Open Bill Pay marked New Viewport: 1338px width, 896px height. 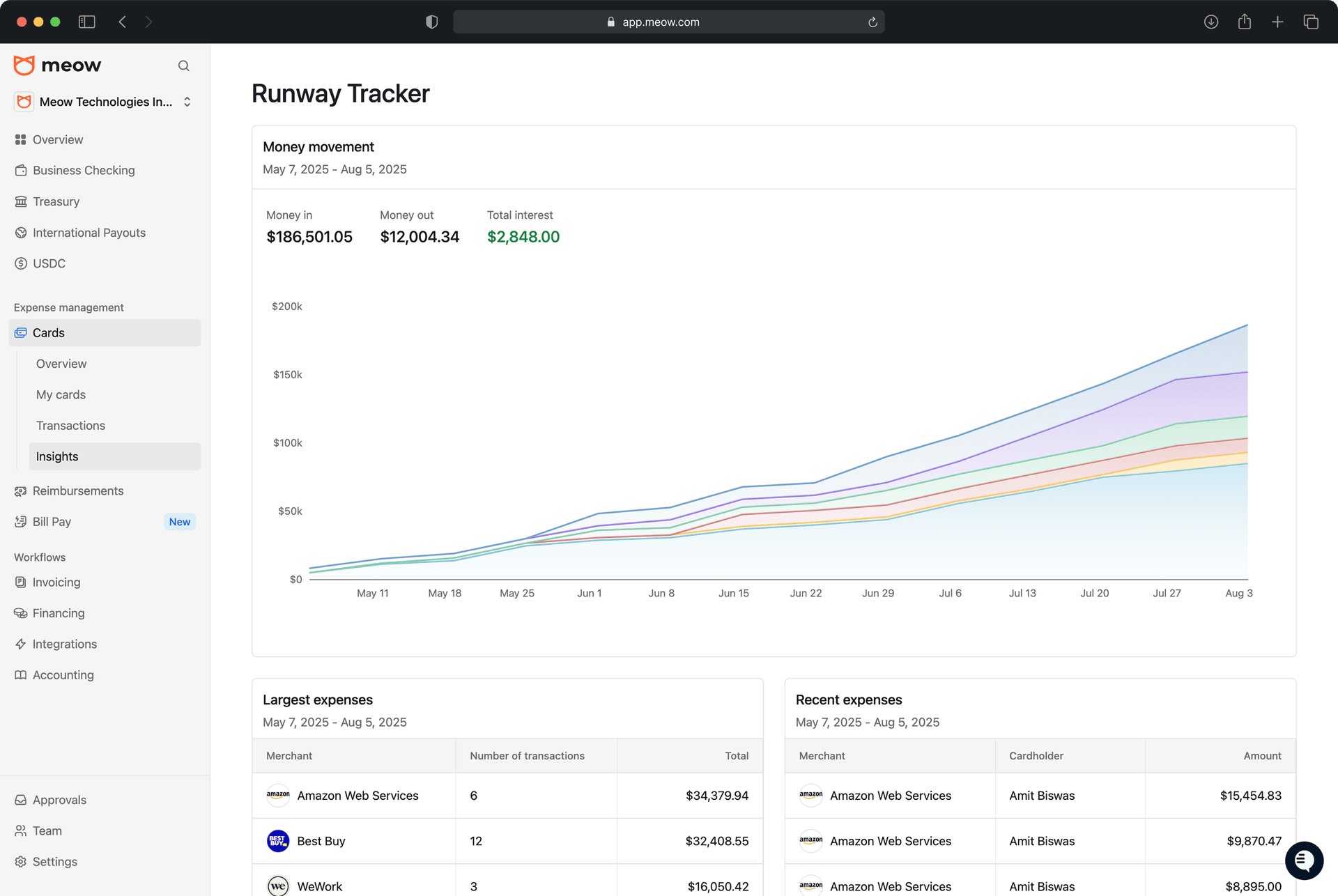(x=52, y=522)
